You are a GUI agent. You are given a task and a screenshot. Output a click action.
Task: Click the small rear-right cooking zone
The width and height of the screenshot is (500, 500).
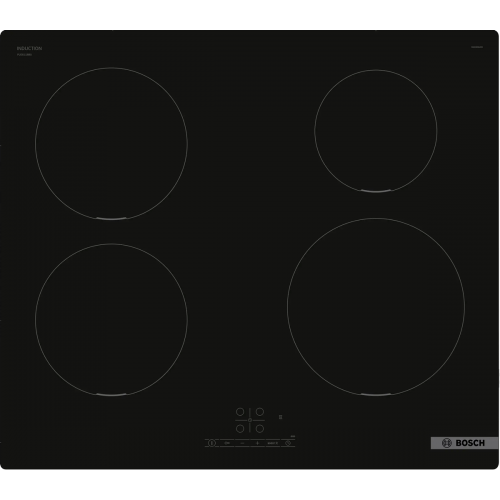(x=376, y=131)
